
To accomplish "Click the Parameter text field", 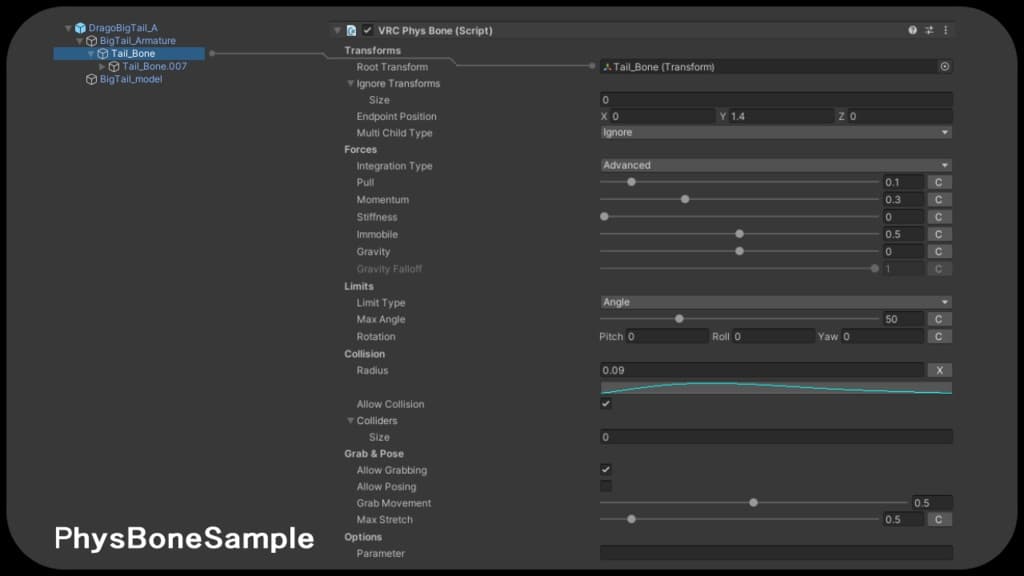I will (x=775, y=553).
